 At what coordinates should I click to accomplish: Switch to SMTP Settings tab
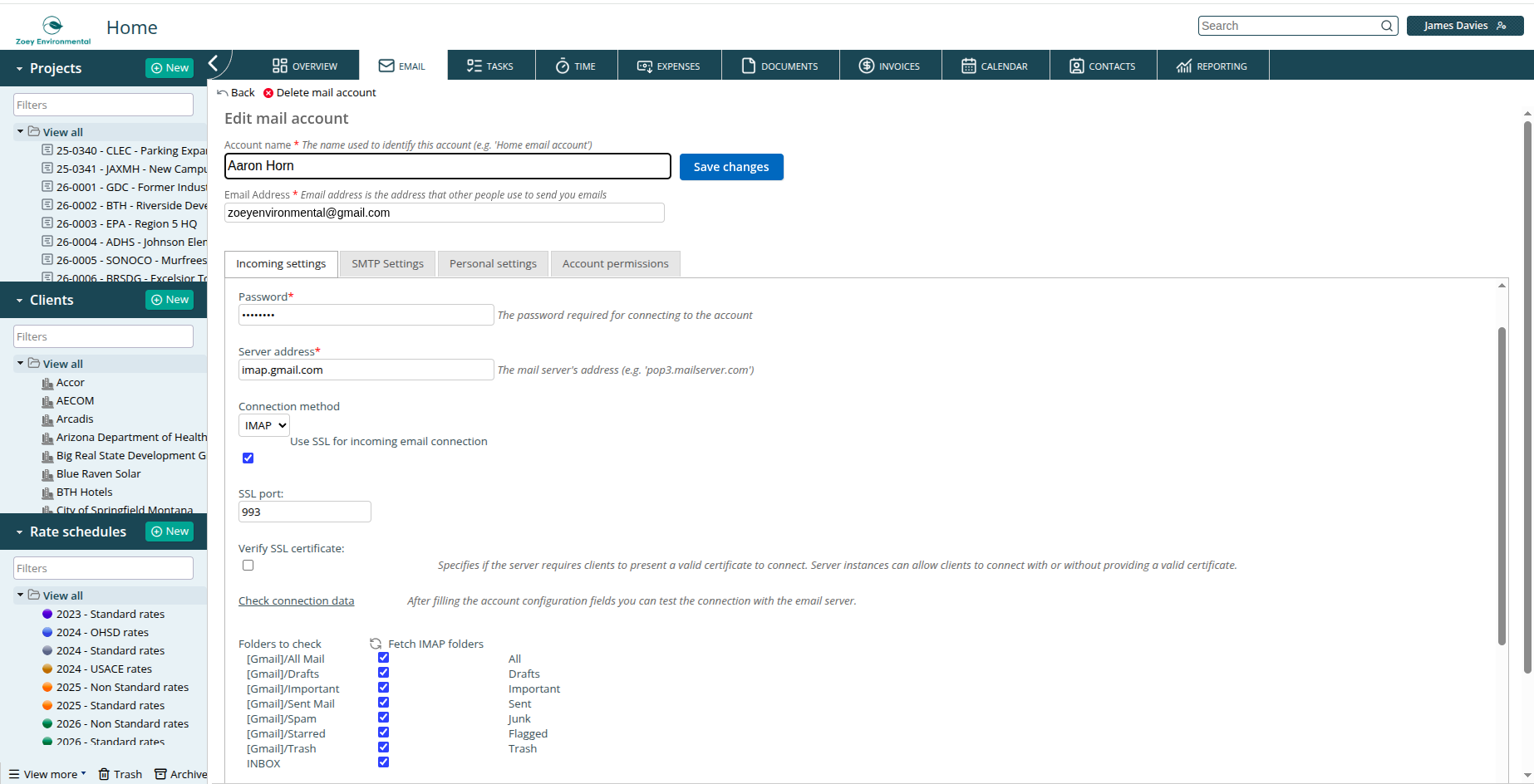pos(387,264)
